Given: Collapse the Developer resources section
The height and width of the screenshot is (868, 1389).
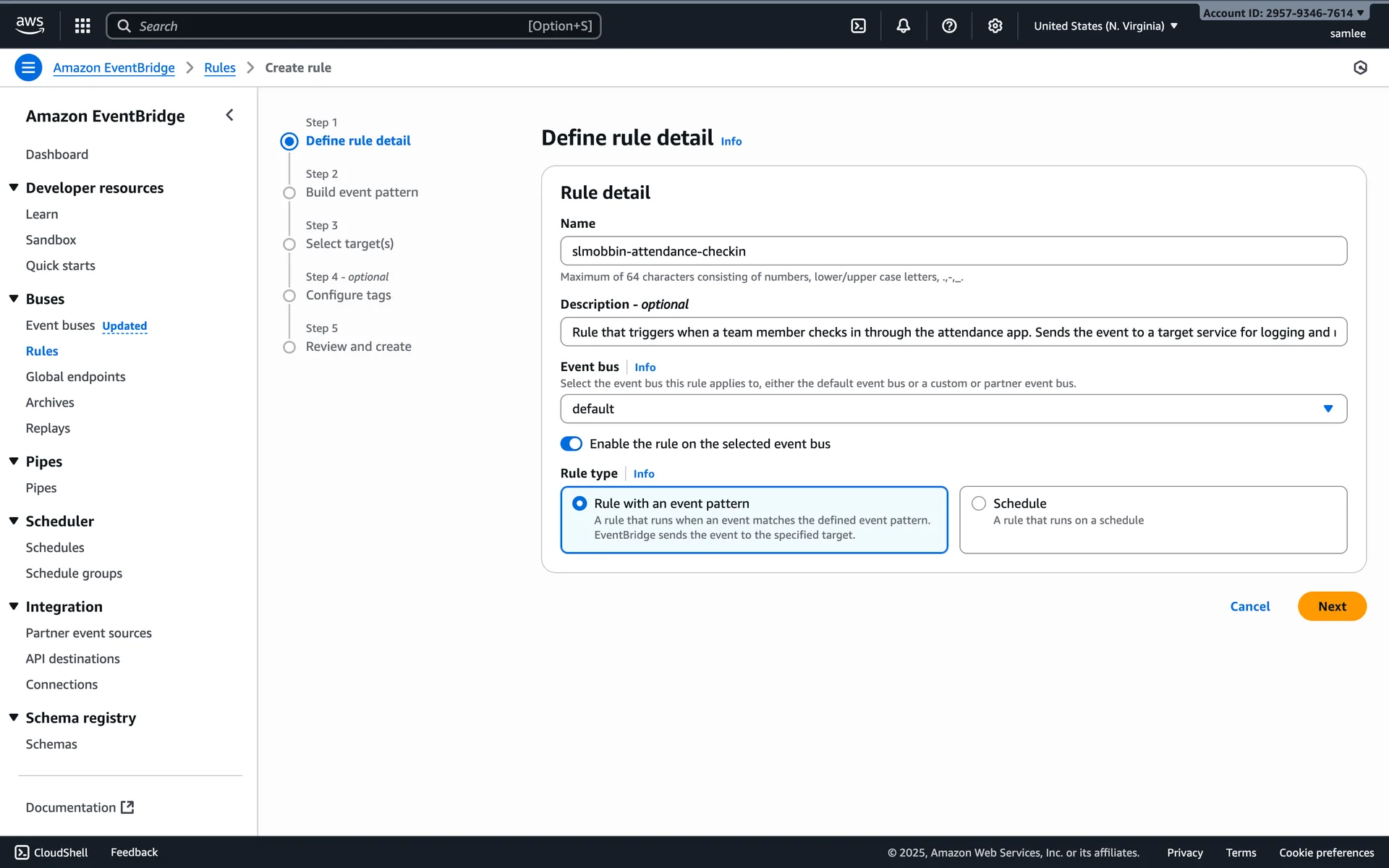Looking at the screenshot, I should tap(14, 188).
